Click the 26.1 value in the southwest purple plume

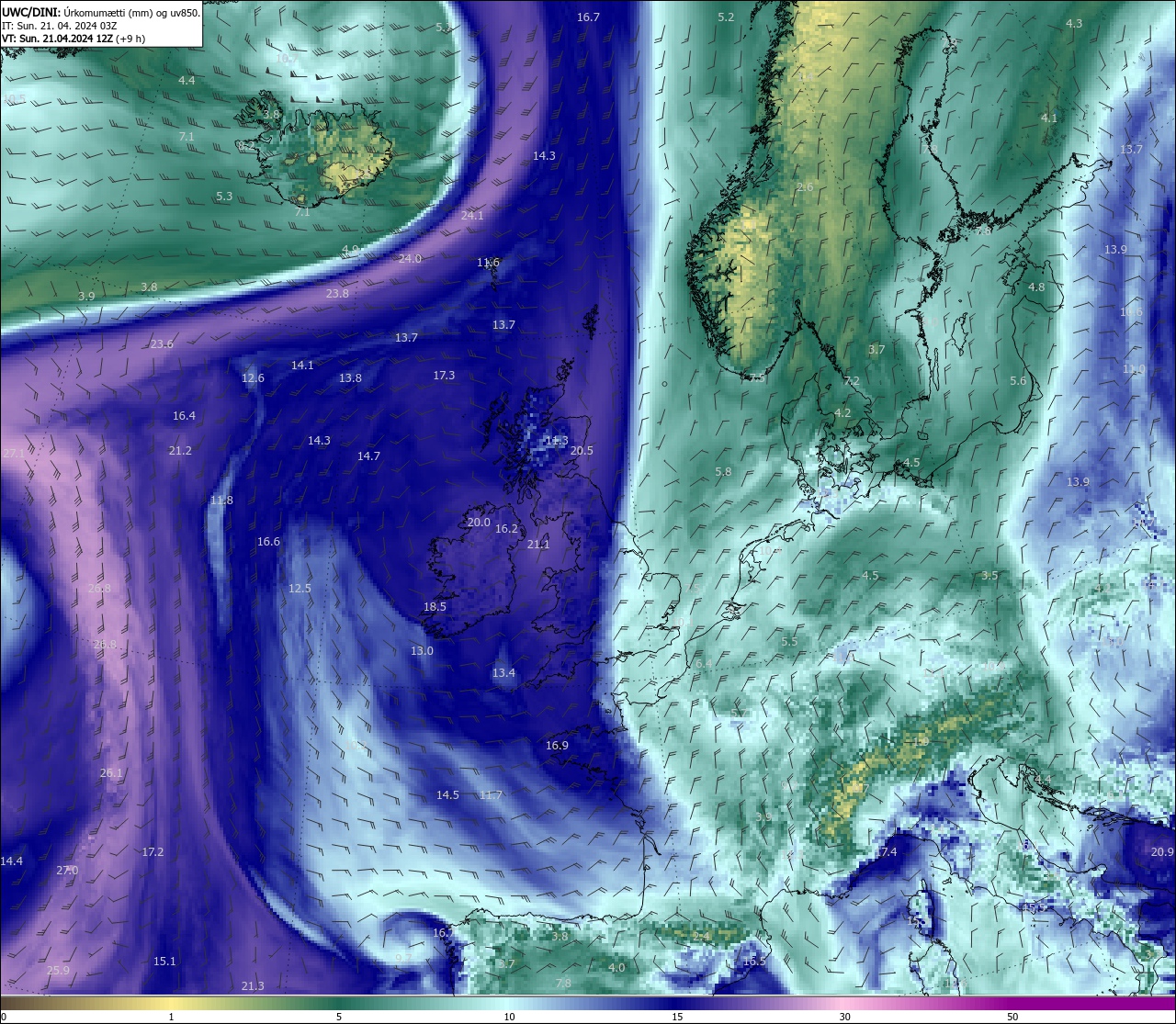pos(111,773)
